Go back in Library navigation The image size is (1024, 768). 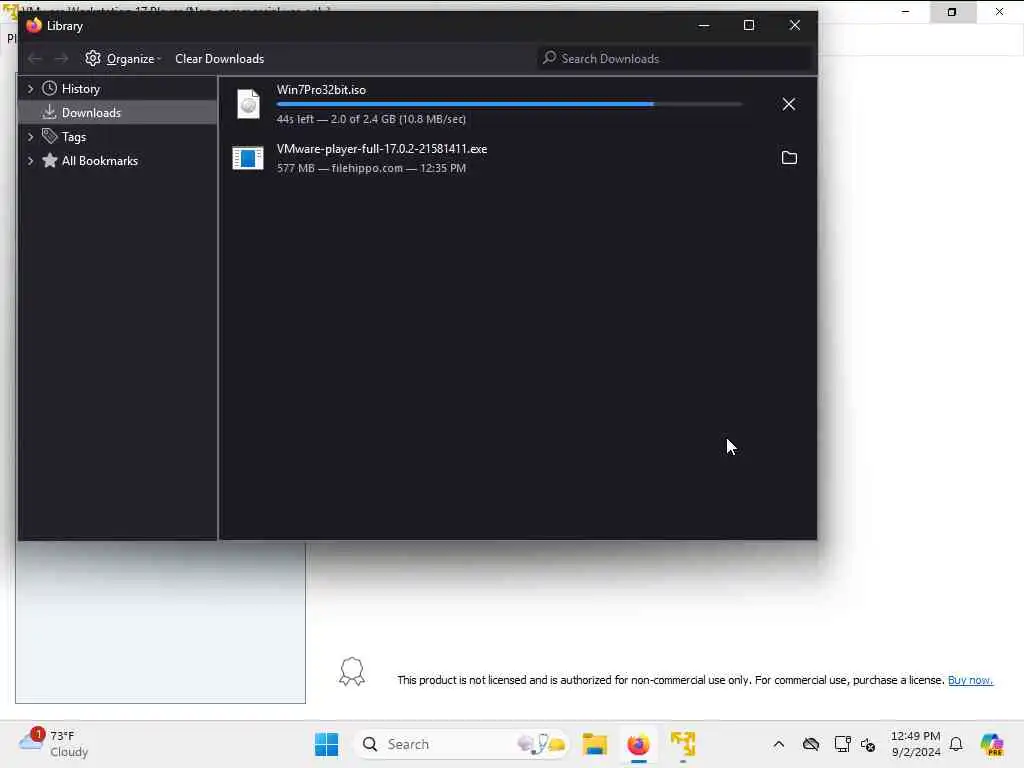pyautogui.click(x=35, y=59)
